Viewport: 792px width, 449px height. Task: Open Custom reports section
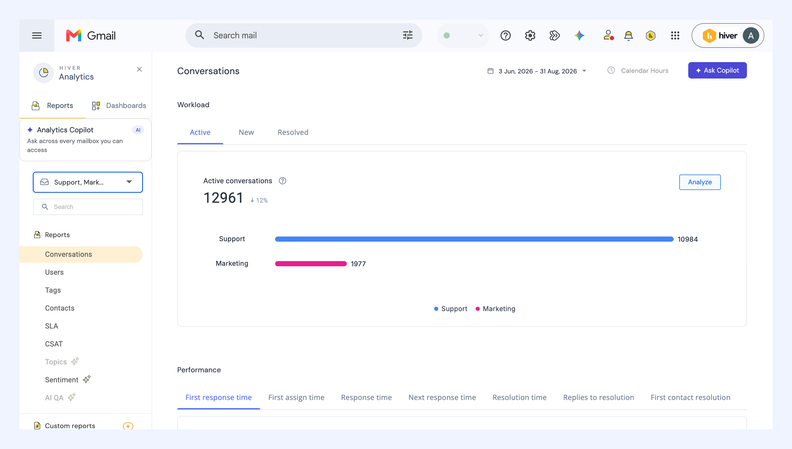tap(70, 426)
